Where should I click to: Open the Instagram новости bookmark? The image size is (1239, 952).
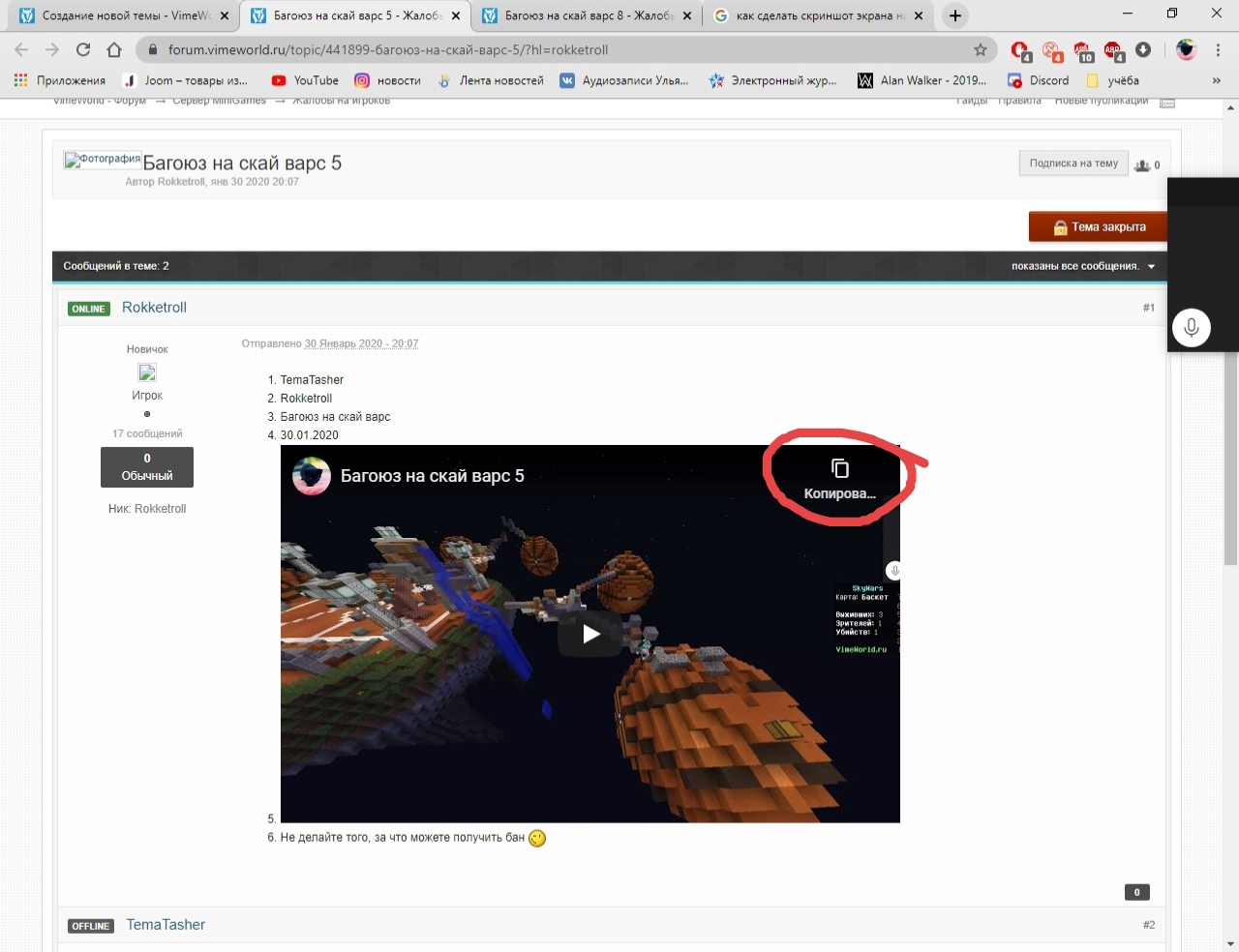[x=387, y=81]
